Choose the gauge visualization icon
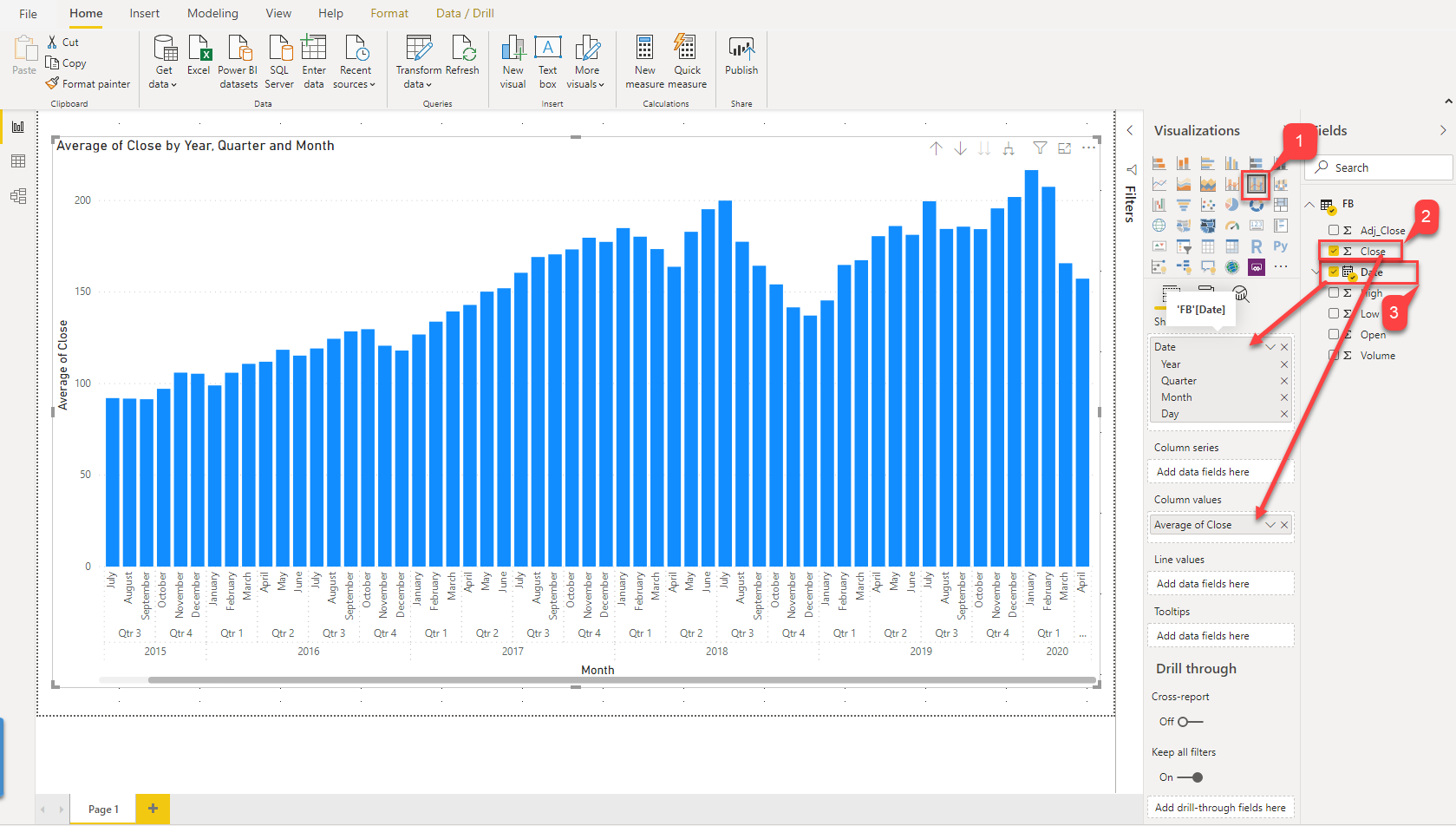Viewport: 1456px width, 826px height. click(1231, 226)
